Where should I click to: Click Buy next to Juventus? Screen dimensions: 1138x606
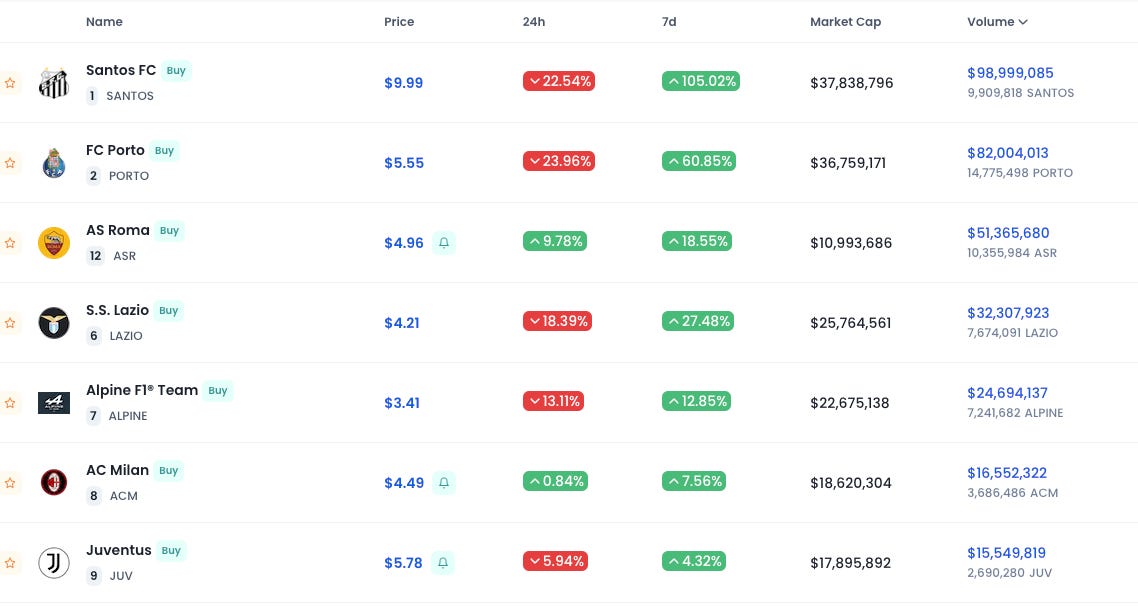pos(171,550)
